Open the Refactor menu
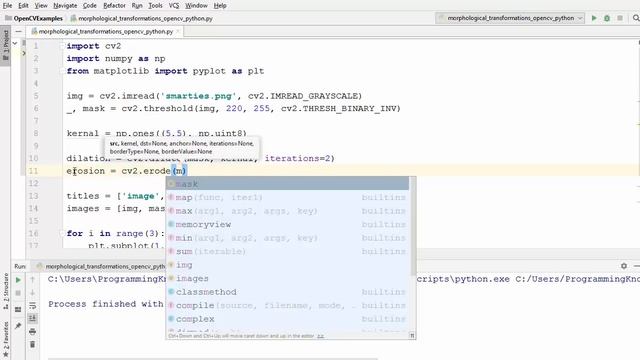The image size is (640, 360). coord(114,6)
